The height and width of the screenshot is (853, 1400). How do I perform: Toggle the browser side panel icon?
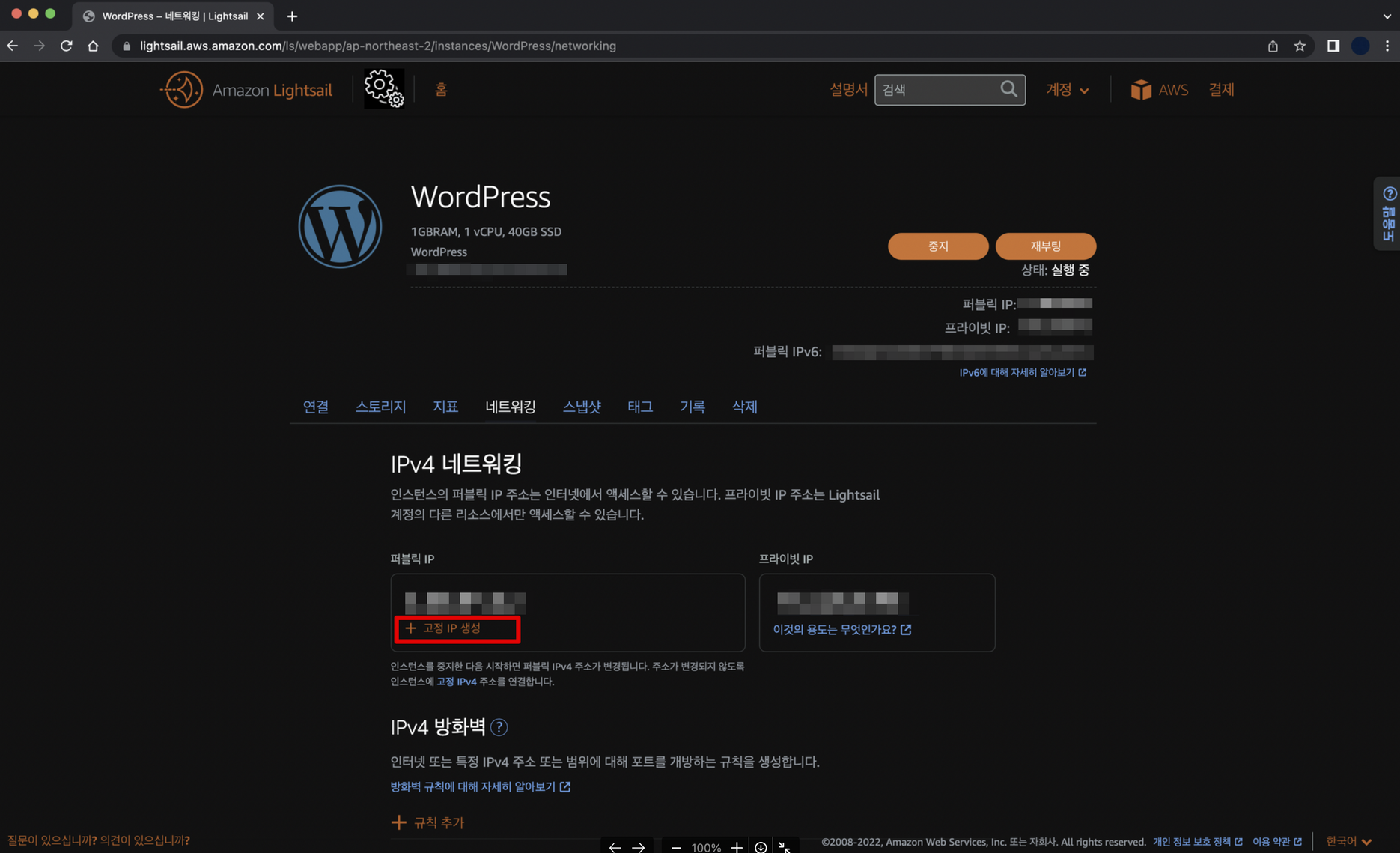click(1333, 46)
